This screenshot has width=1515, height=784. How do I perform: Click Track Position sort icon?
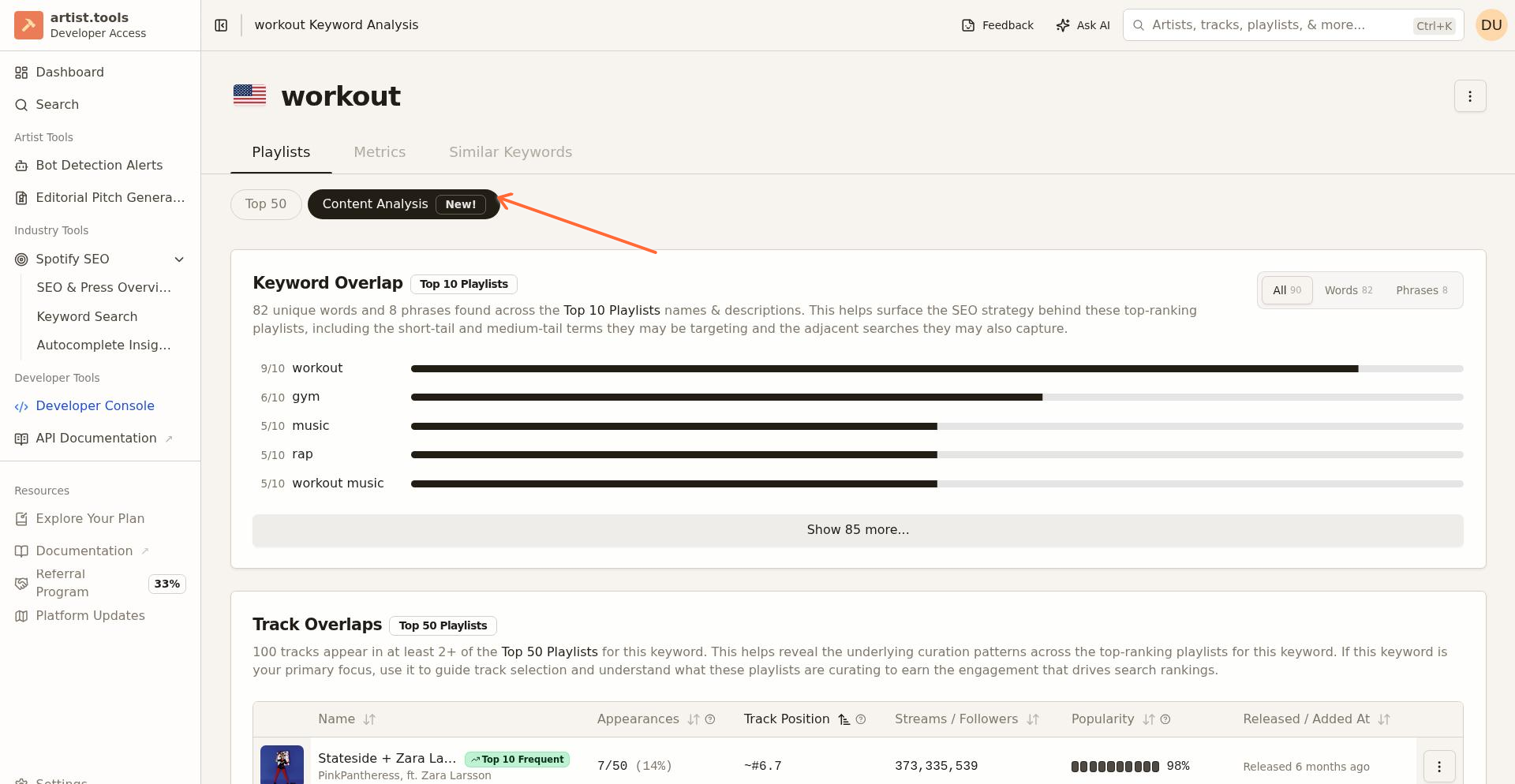844,719
